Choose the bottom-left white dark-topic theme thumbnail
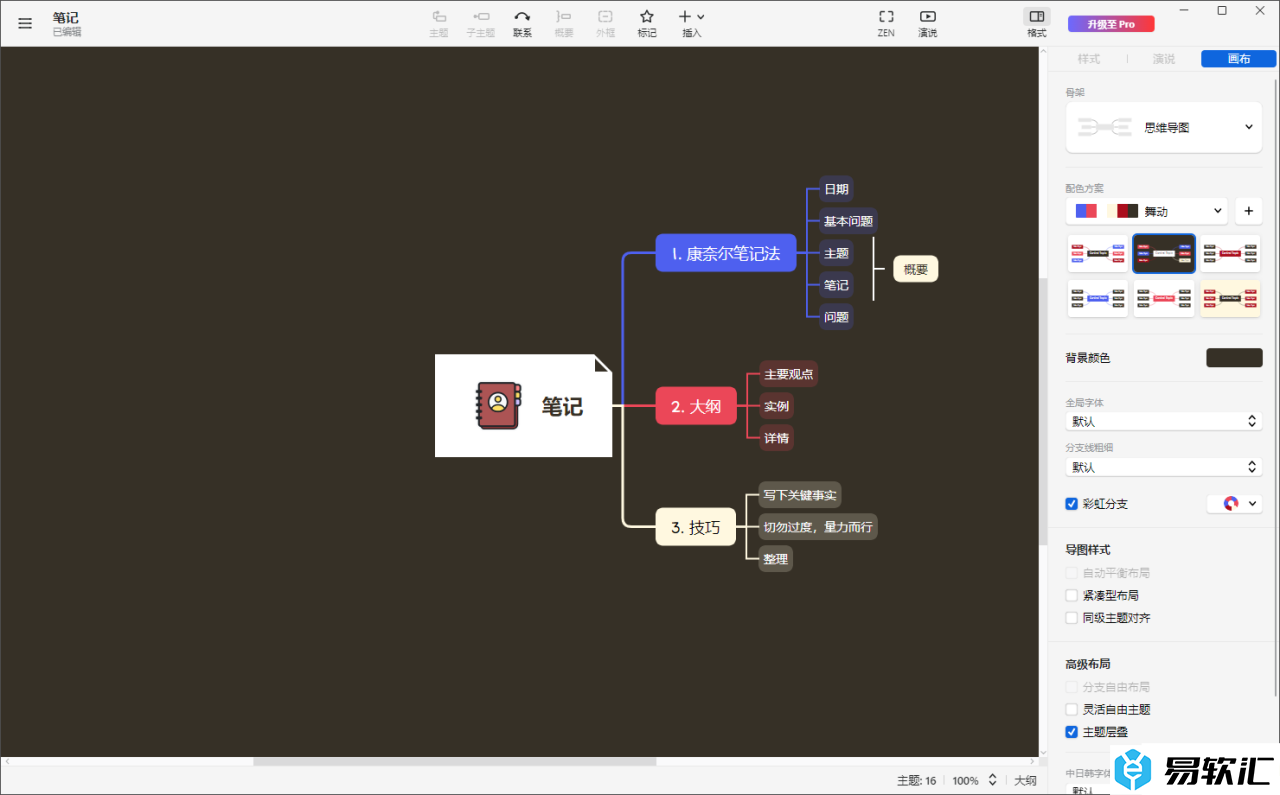Image resolution: width=1280 pixels, height=795 pixels. point(1098,298)
